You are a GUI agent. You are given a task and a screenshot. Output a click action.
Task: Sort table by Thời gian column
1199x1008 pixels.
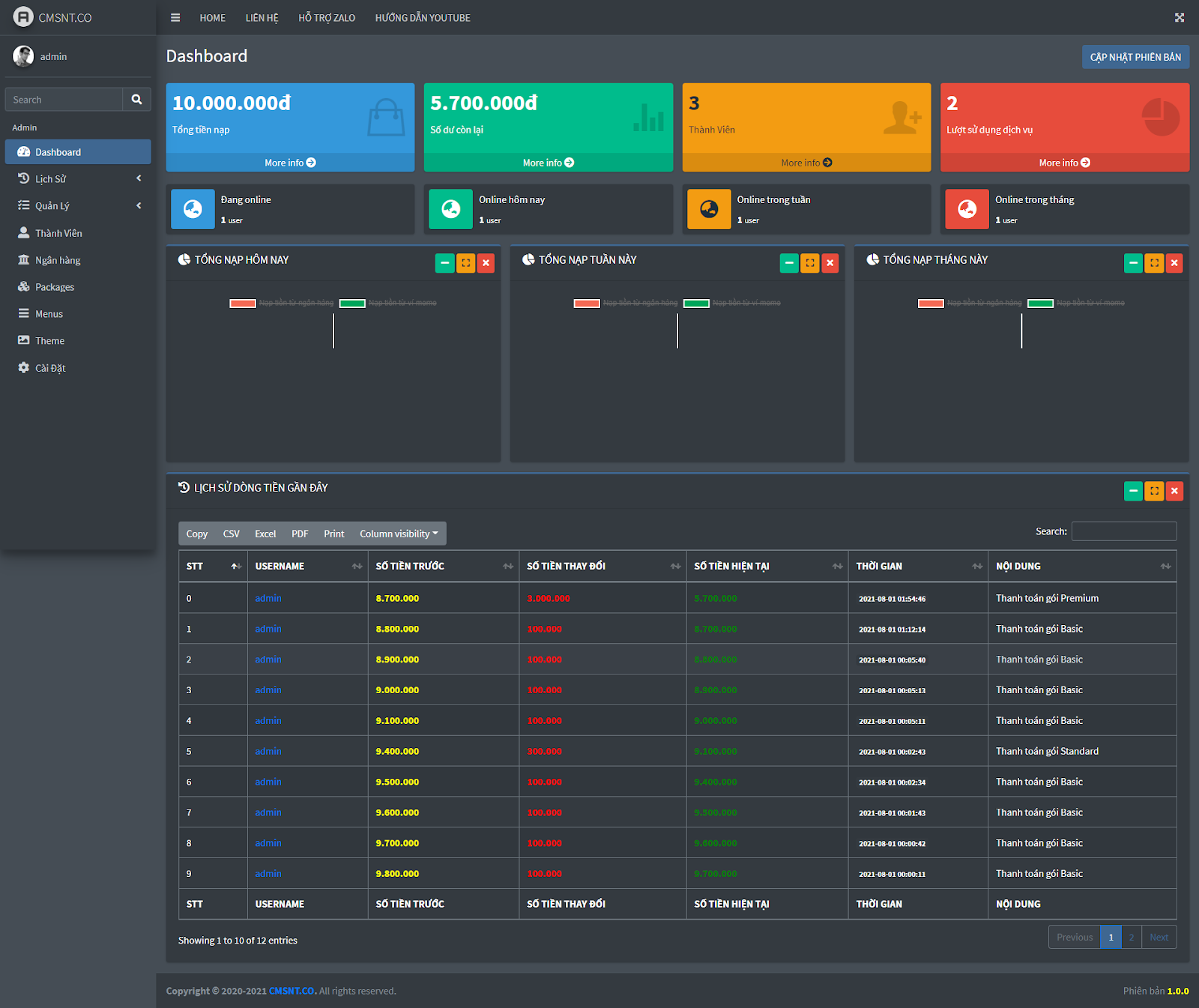click(x=918, y=566)
